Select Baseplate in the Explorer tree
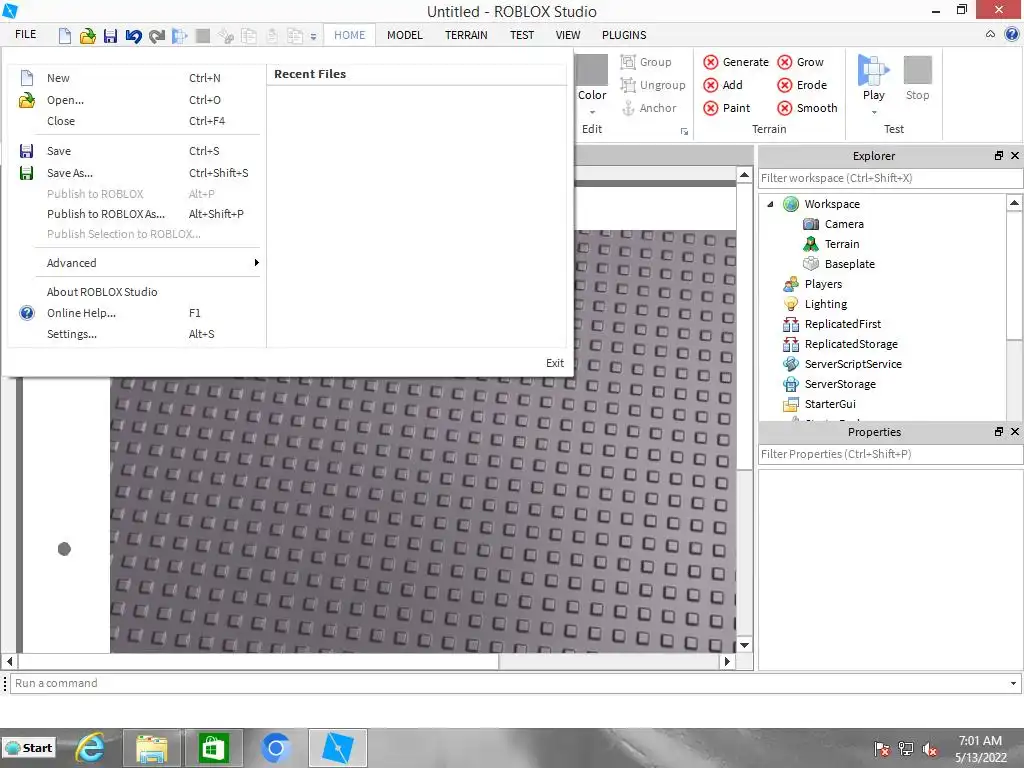 tap(839, 264)
